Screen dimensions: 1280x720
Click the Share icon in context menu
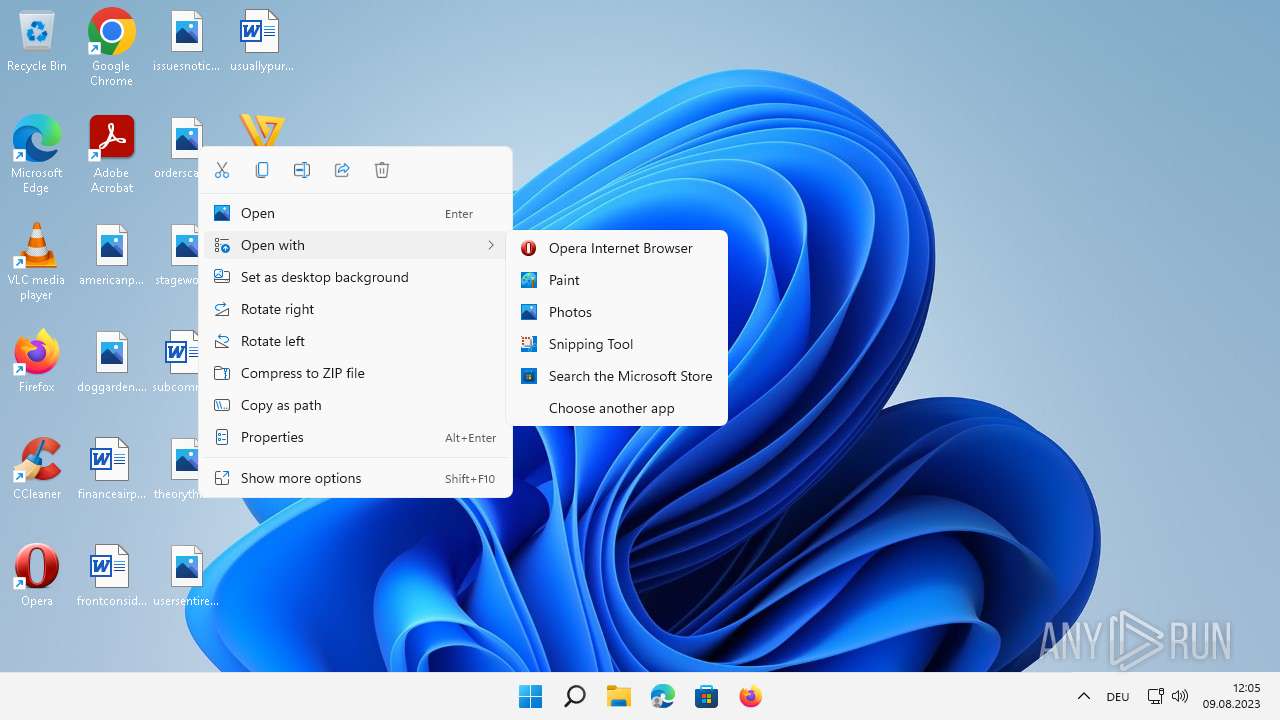tap(342, 170)
